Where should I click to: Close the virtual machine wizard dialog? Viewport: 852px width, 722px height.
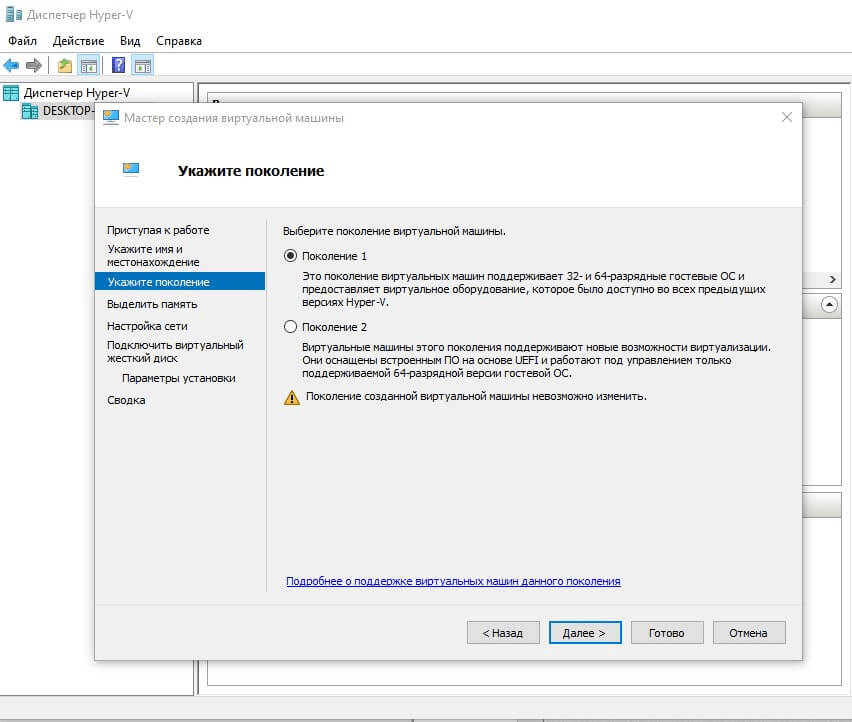787,117
